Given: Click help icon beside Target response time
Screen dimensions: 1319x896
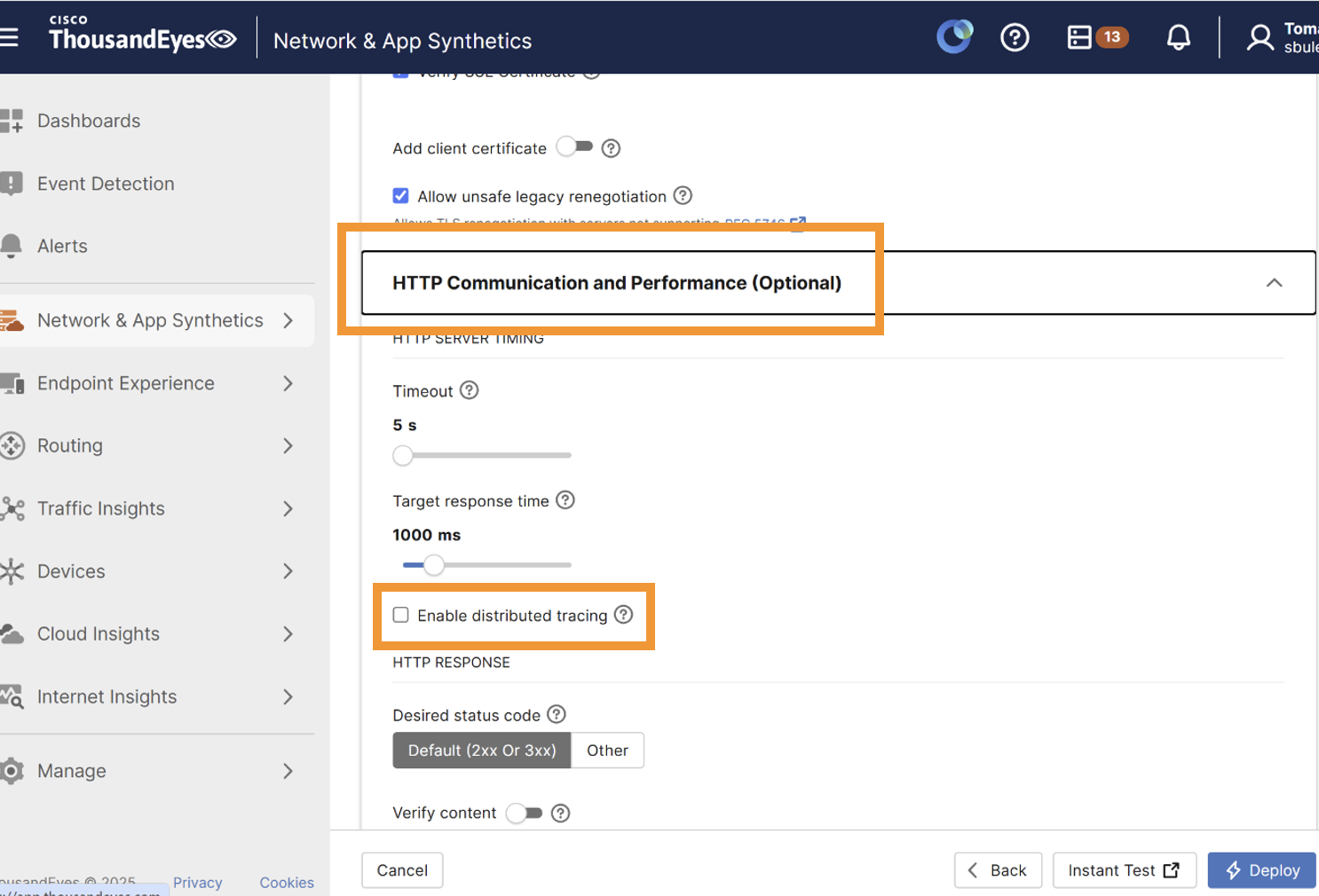Looking at the screenshot, I should 565,500.
